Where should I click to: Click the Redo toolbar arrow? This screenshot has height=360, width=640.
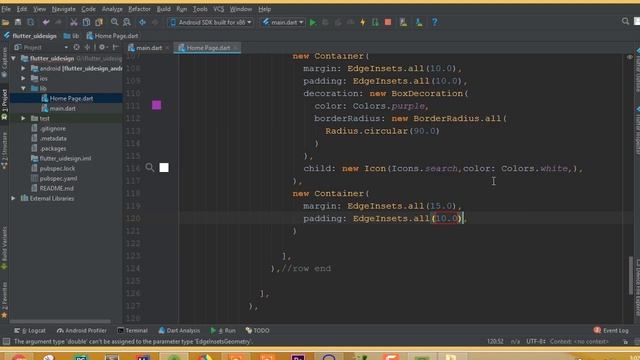(x=58, y=22)
